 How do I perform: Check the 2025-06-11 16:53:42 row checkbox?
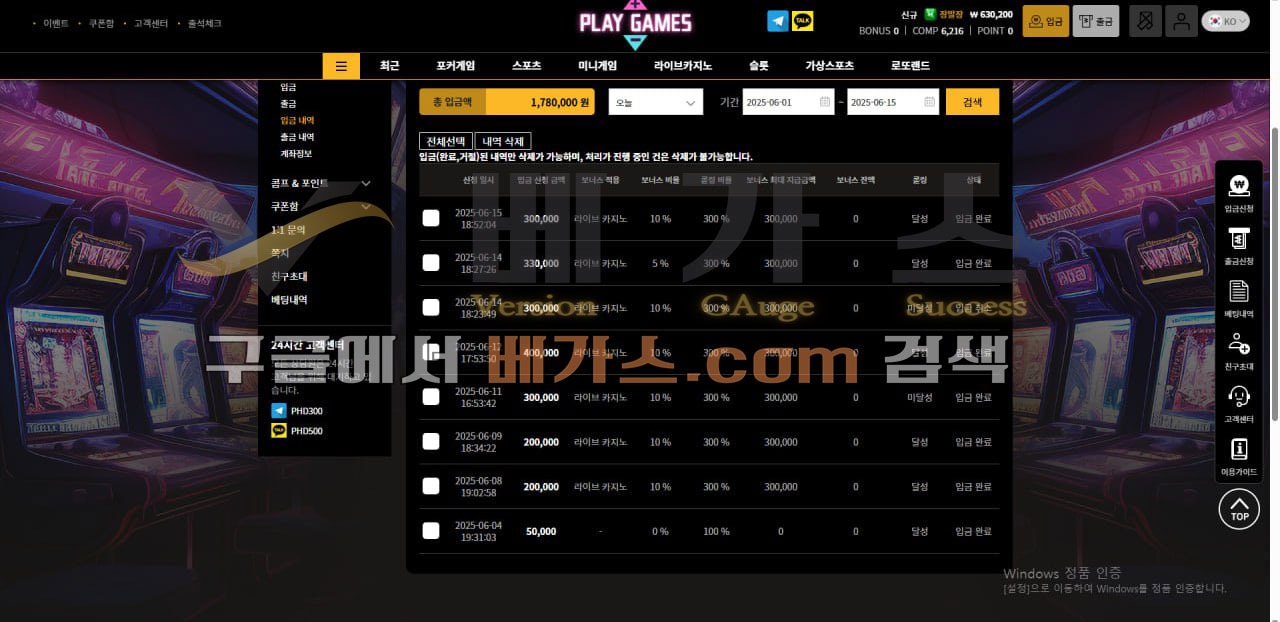[x=431, y=397]
